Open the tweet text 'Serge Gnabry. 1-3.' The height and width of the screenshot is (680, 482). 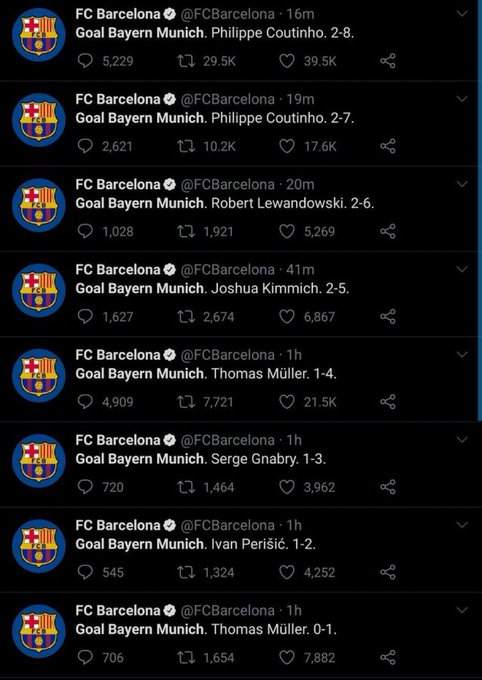click(x=269, y=459)
